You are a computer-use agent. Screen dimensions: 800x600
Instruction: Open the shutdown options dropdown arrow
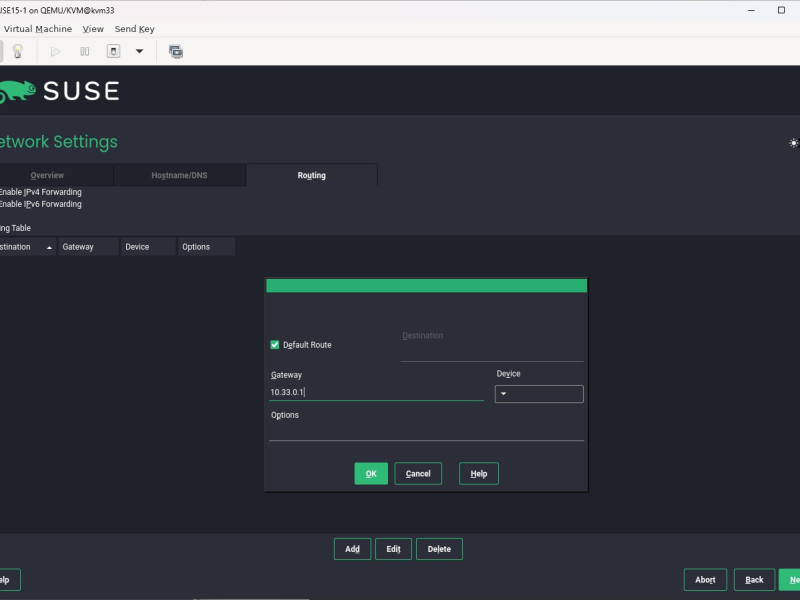139,52
